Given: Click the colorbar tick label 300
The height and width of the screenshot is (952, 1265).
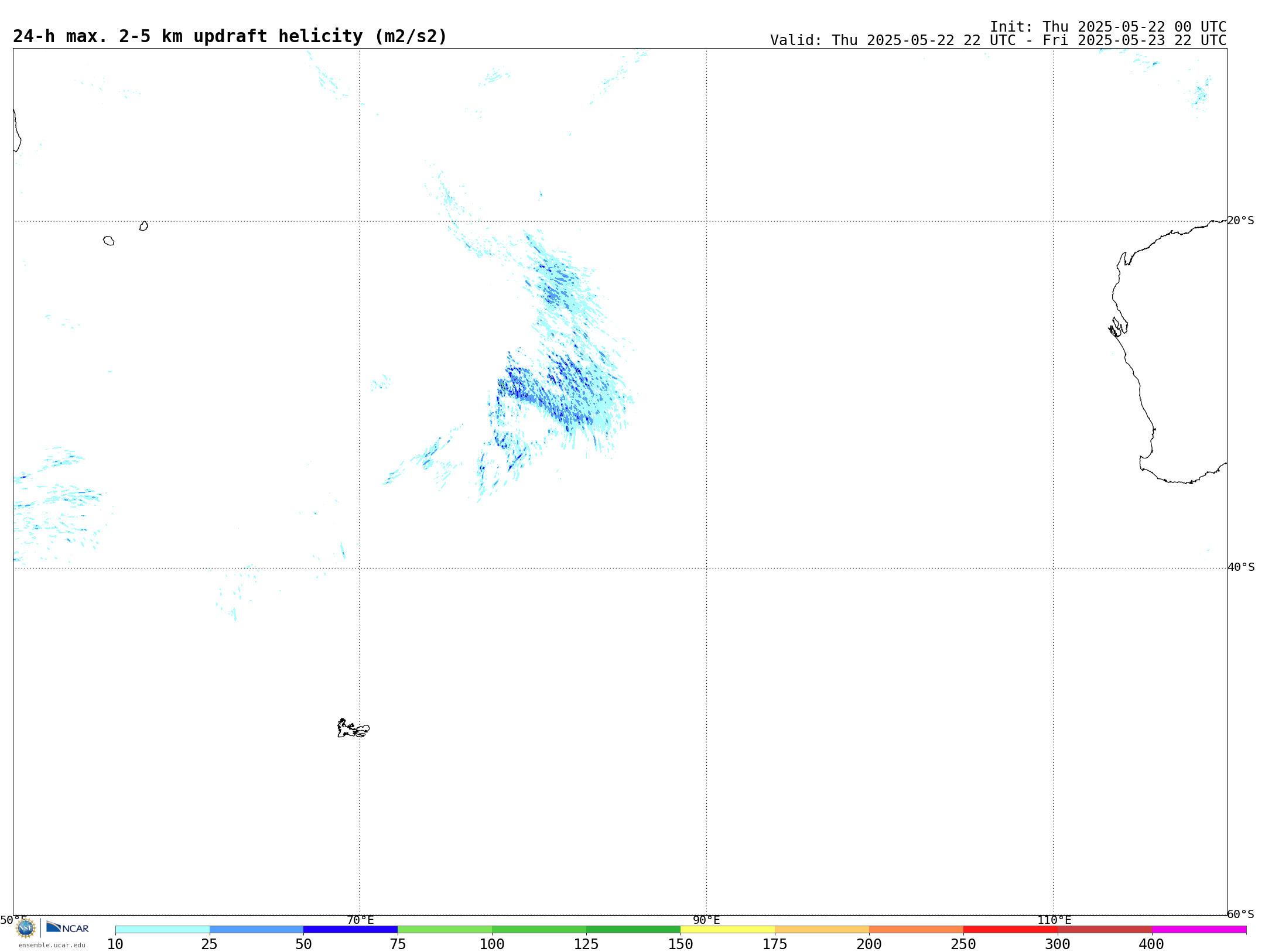Looking at the screenshot, I should pyautogui.click(x=1058, y=944).
